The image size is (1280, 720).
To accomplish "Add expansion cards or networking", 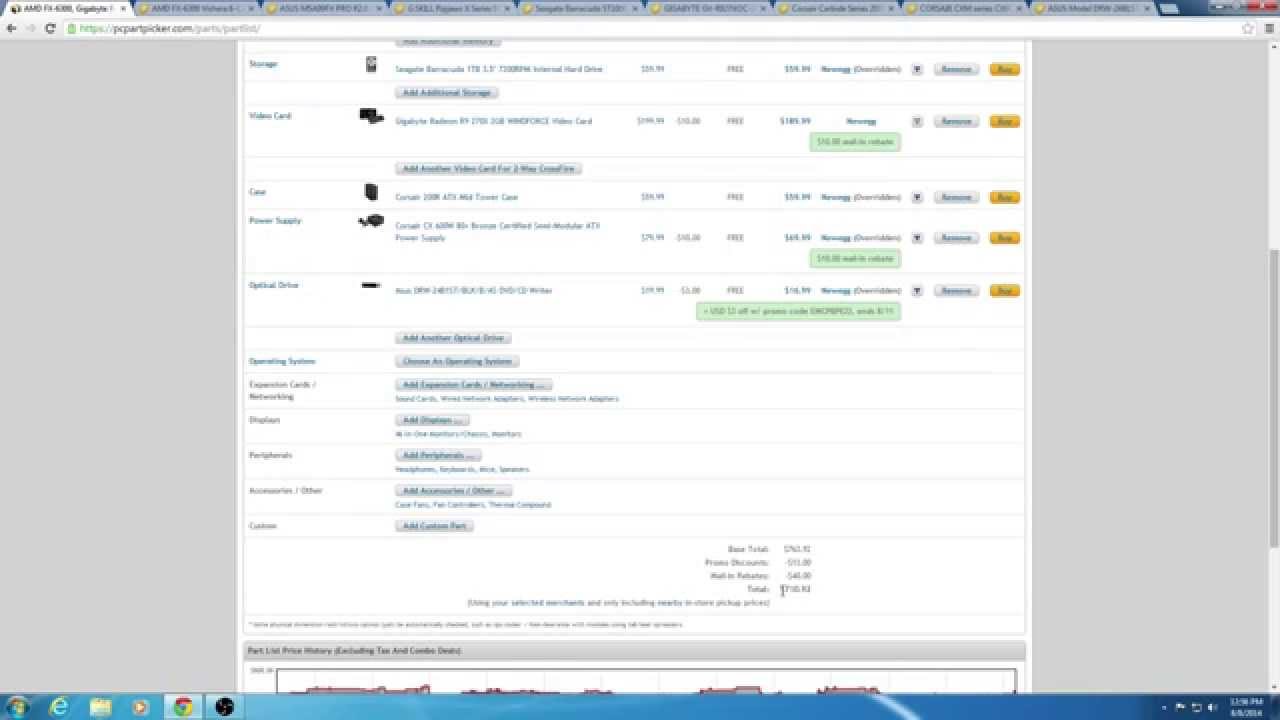I will coord(473,385).
